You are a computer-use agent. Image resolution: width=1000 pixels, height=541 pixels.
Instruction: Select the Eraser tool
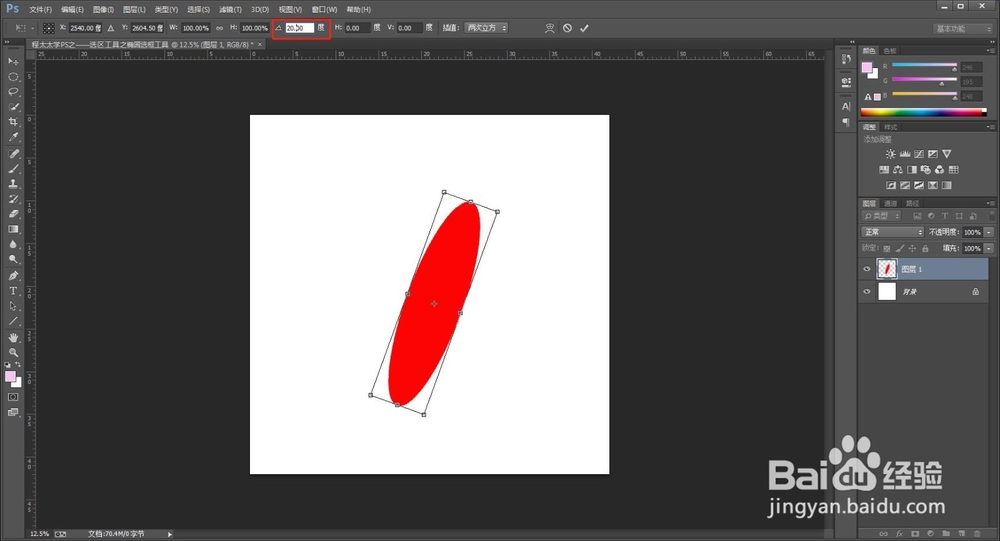[x=13, y=214]
